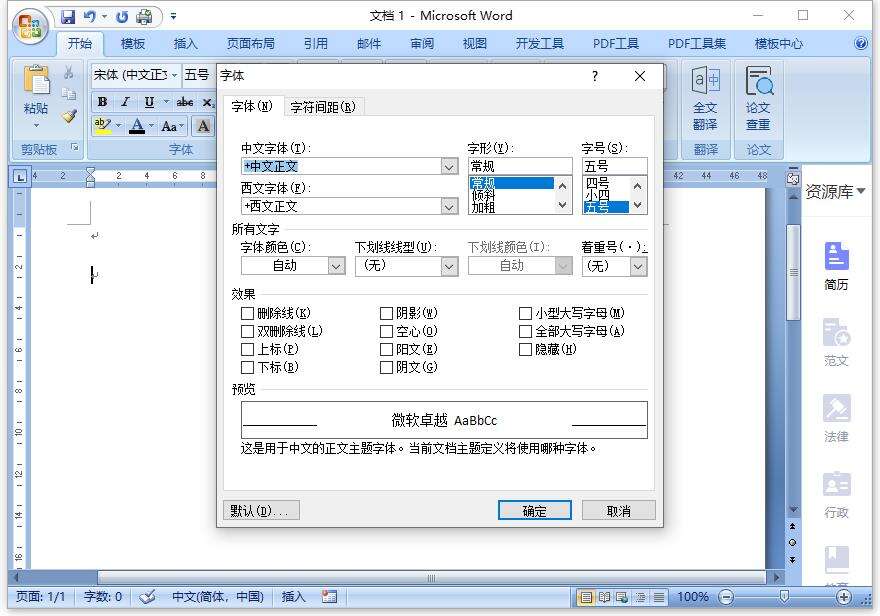The width and height of the screenshot is (880, 616).
Task: Open the font color A dropdown arrow in ribbon
Action: 150,126
